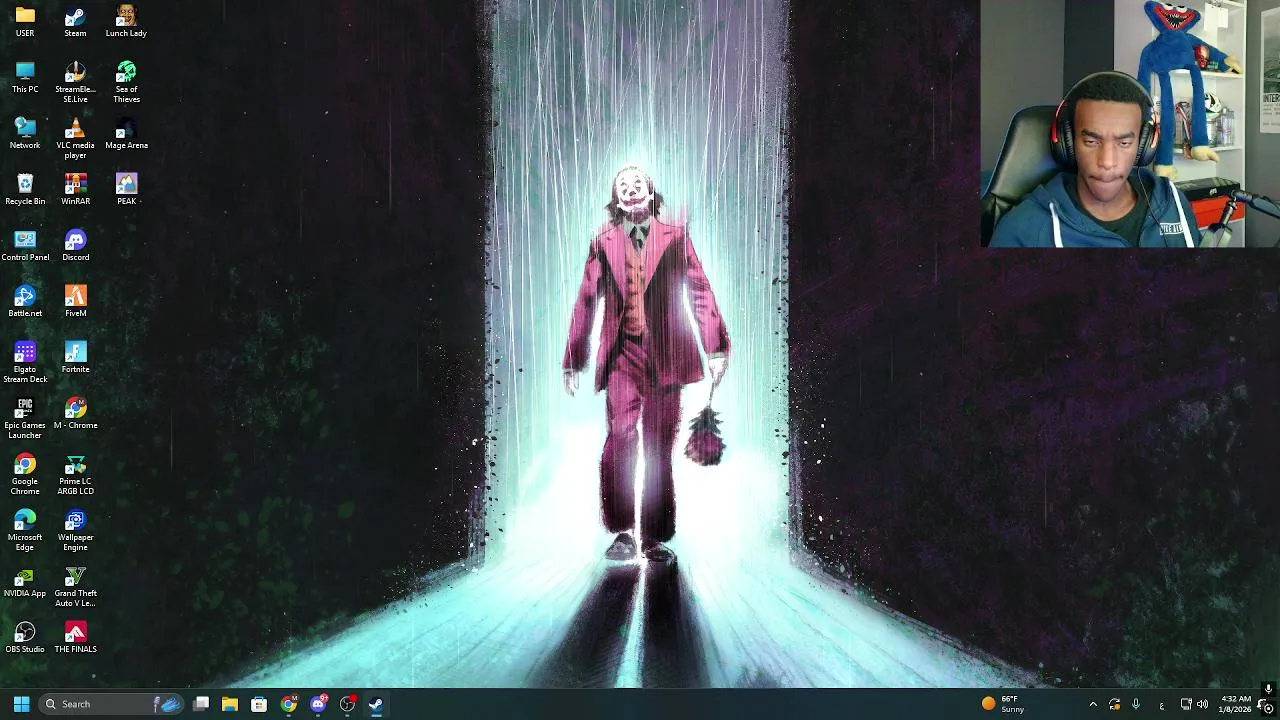The image size is (1280, 720).
Task: Select the Control Panel desktop icon
Action: click(x=25, y=246)
